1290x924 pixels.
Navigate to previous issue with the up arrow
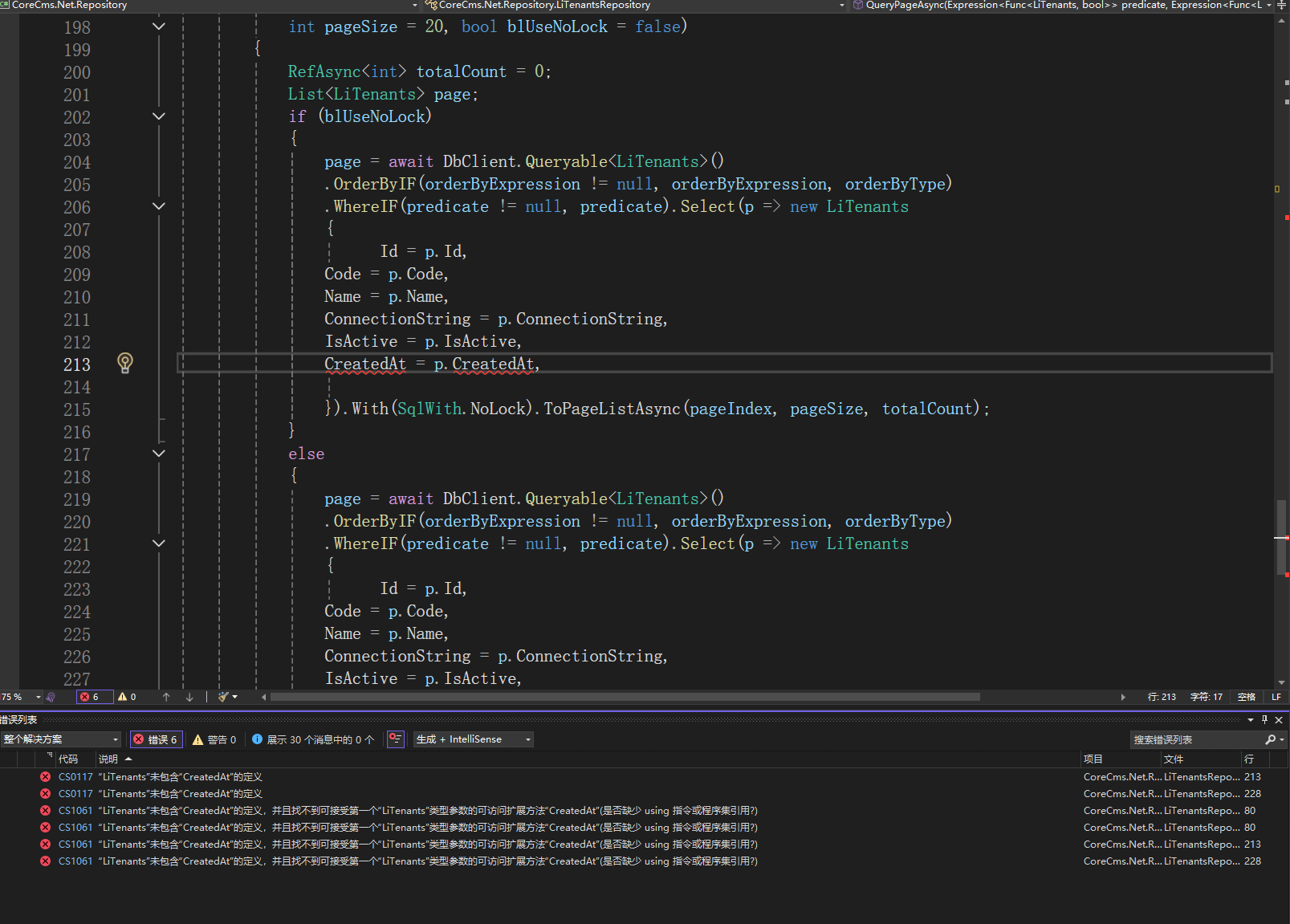tap(166, 697)
